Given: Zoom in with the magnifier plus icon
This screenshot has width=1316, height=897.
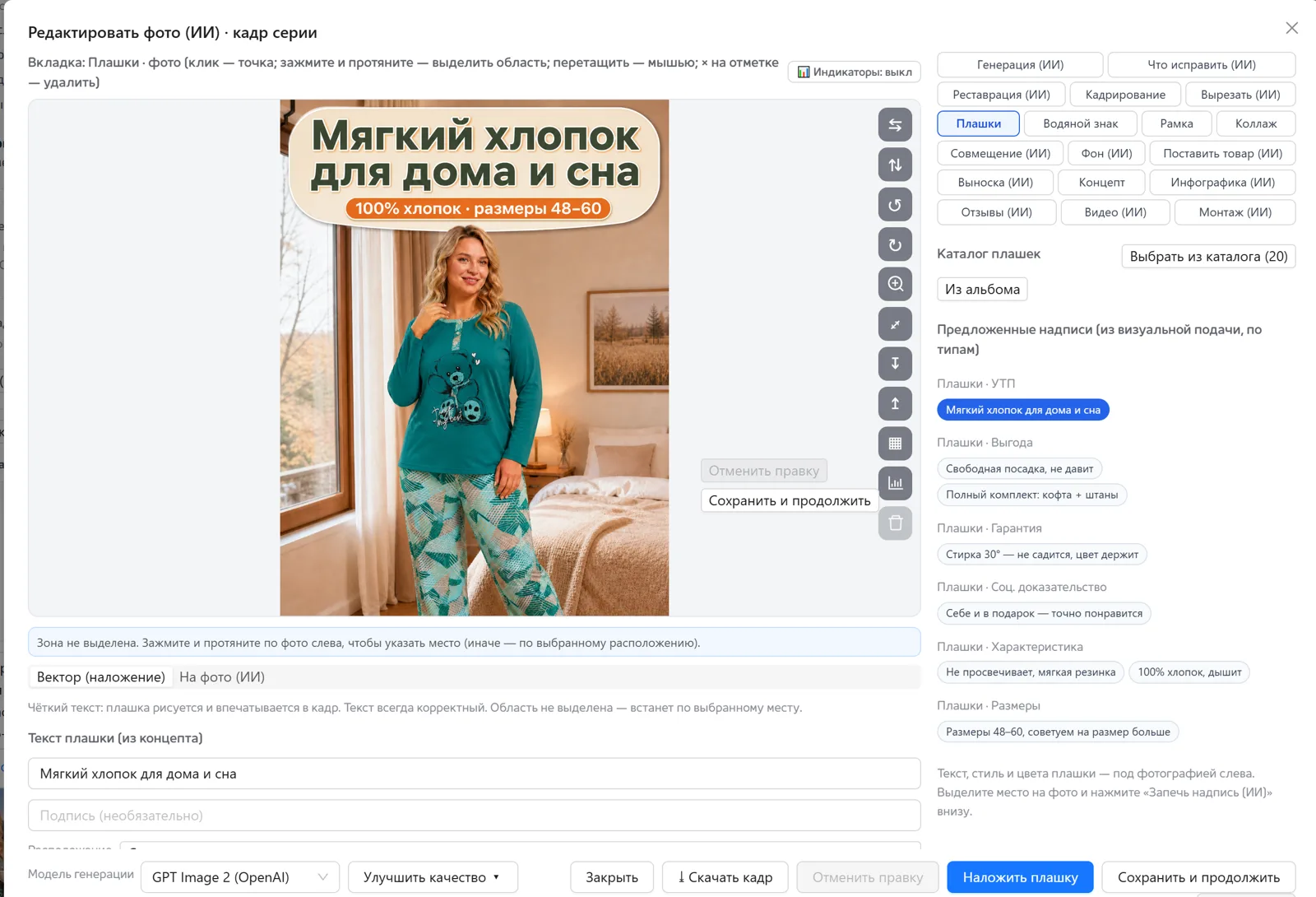Looking at the screenshot, I should 895,284.
